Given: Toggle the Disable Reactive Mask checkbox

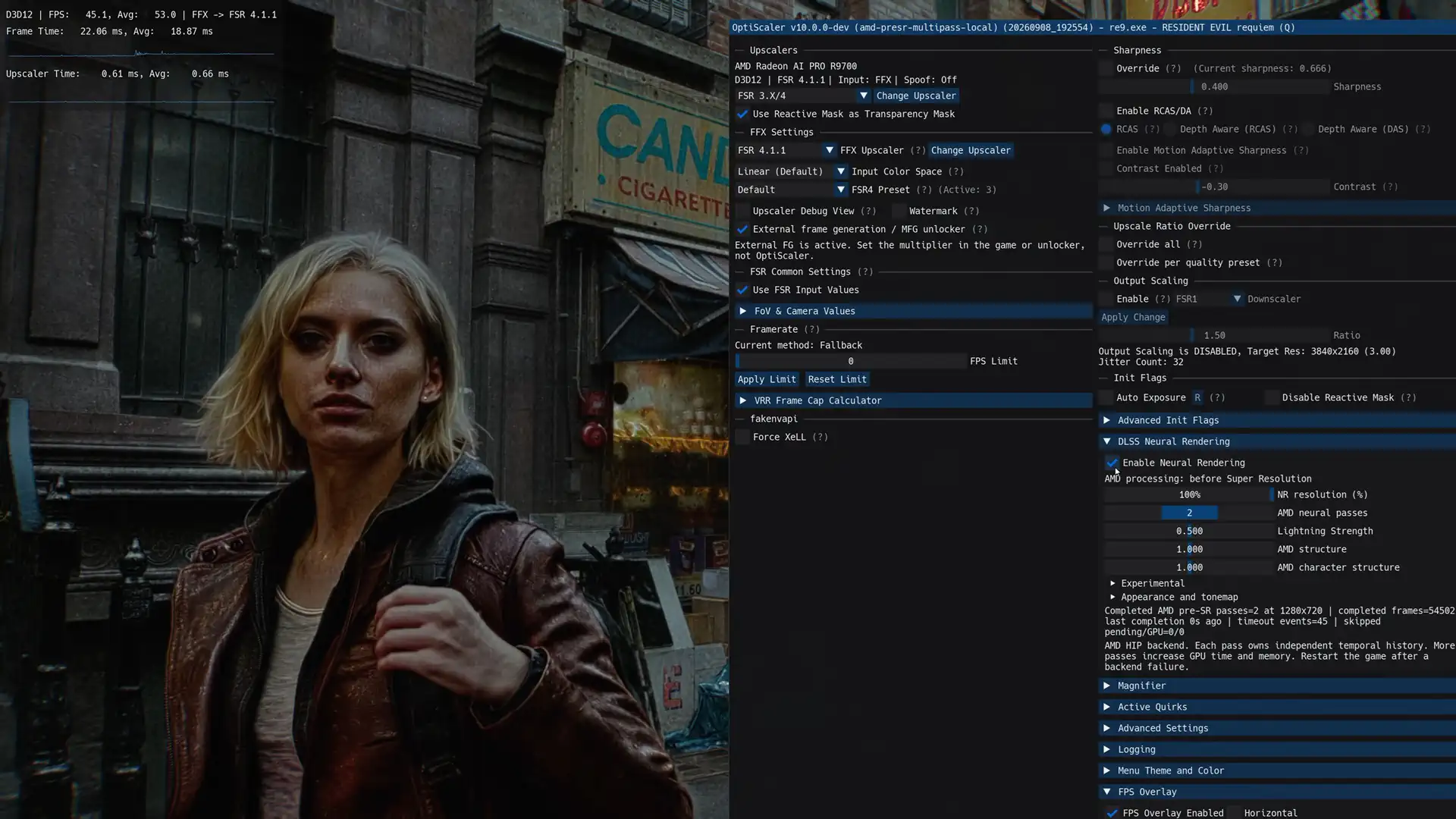Looking at the screenshot, I should (1272, 397).
